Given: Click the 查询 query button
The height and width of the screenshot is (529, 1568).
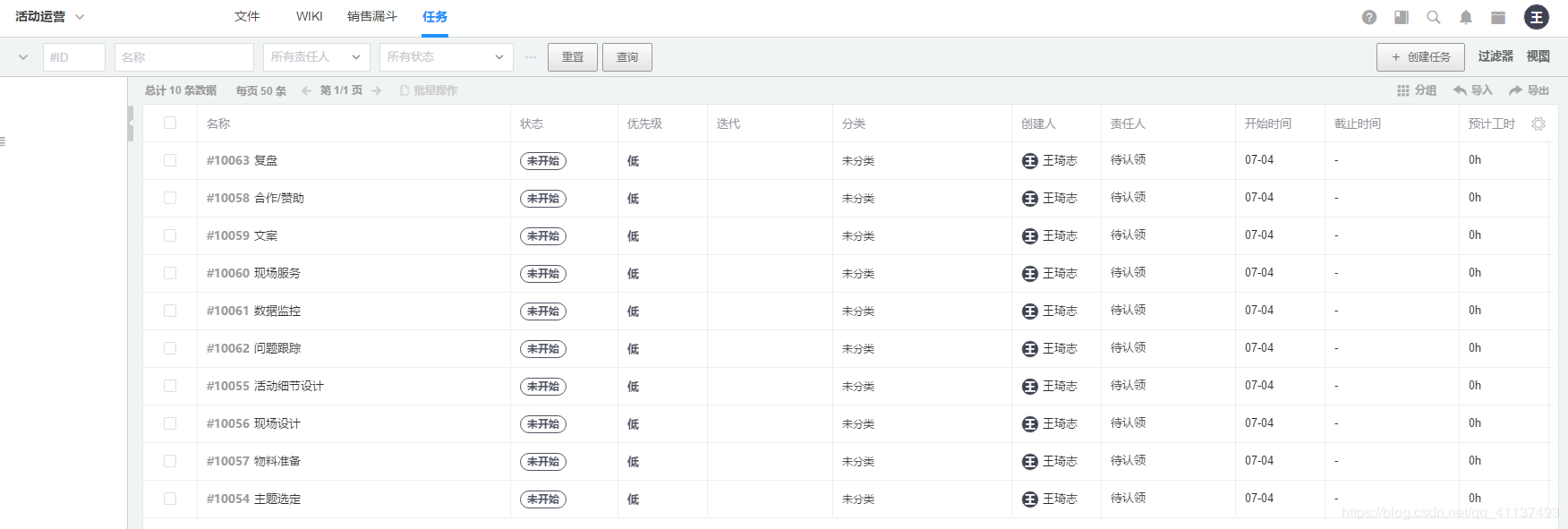Looking at the screenshot, I should tap(627, 57).
